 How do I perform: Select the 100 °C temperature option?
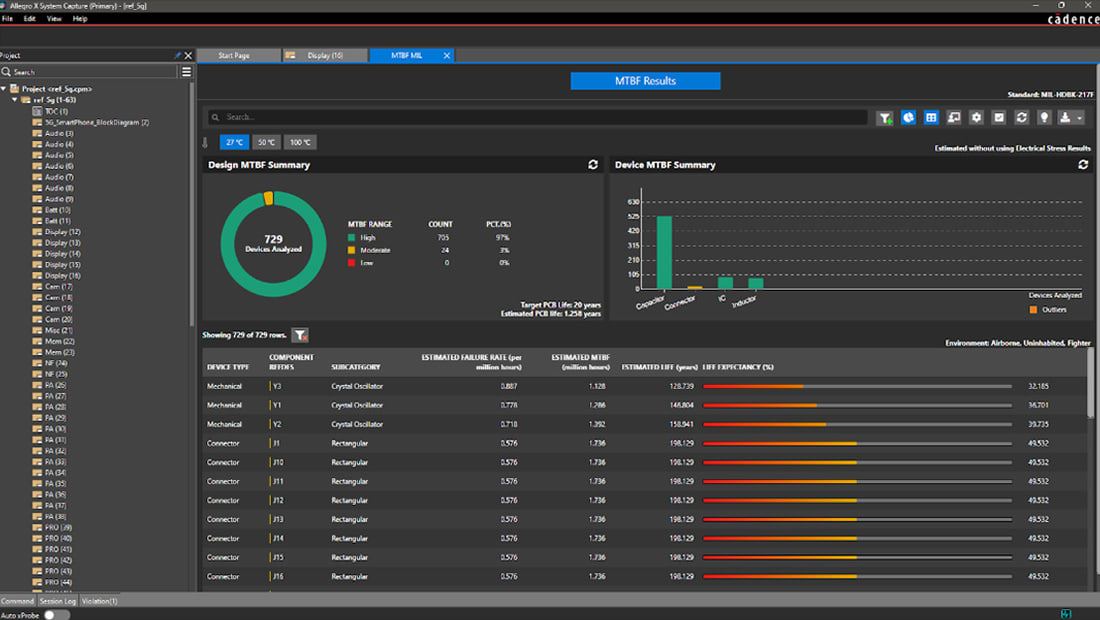(300, 142)
